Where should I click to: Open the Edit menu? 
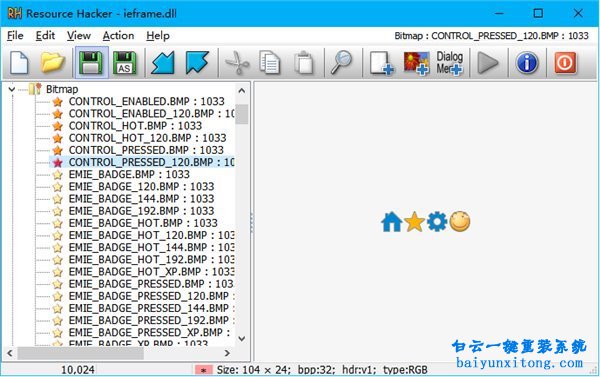pyautogui.click(x=45, y=36)
